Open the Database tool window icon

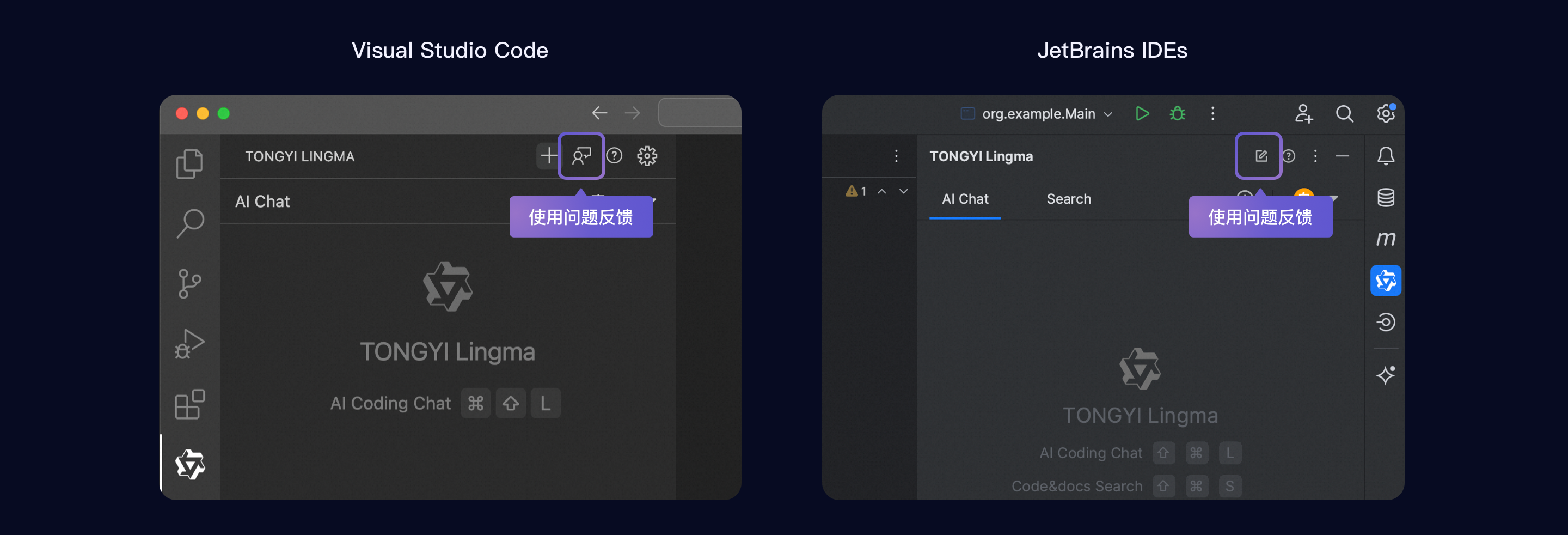pos(1386,197)
